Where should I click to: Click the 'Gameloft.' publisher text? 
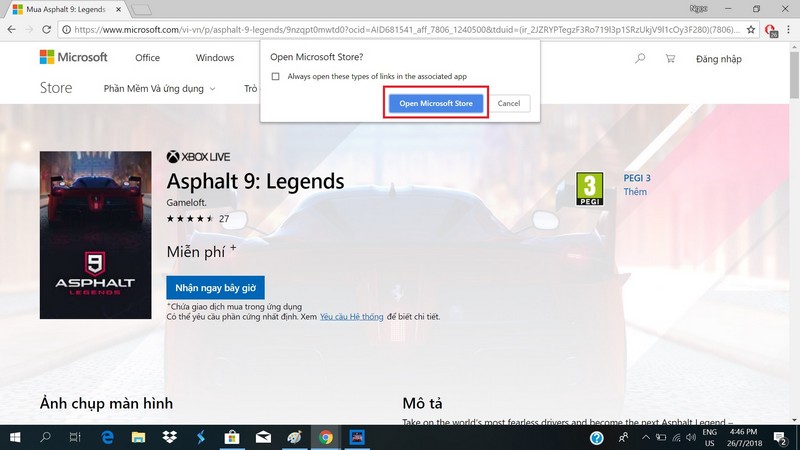tap(186, 203)
